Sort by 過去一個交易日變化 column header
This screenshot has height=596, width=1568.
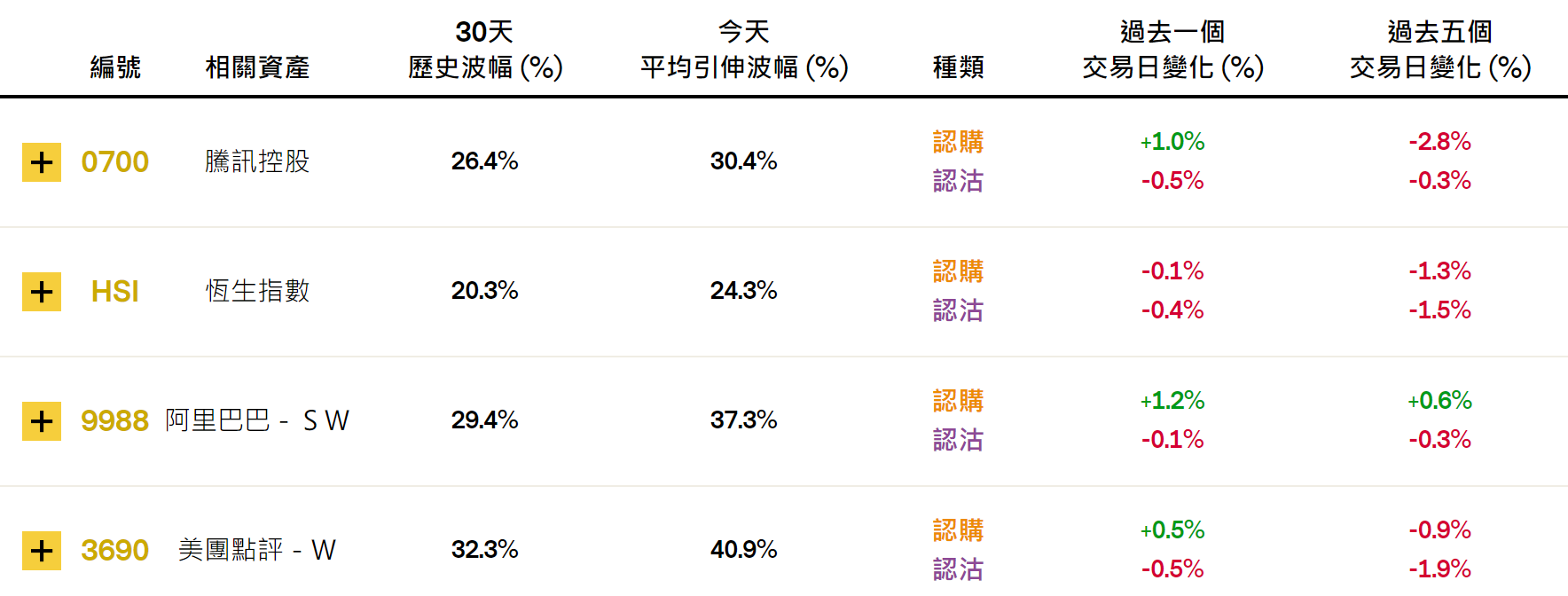pos(1172,50)
